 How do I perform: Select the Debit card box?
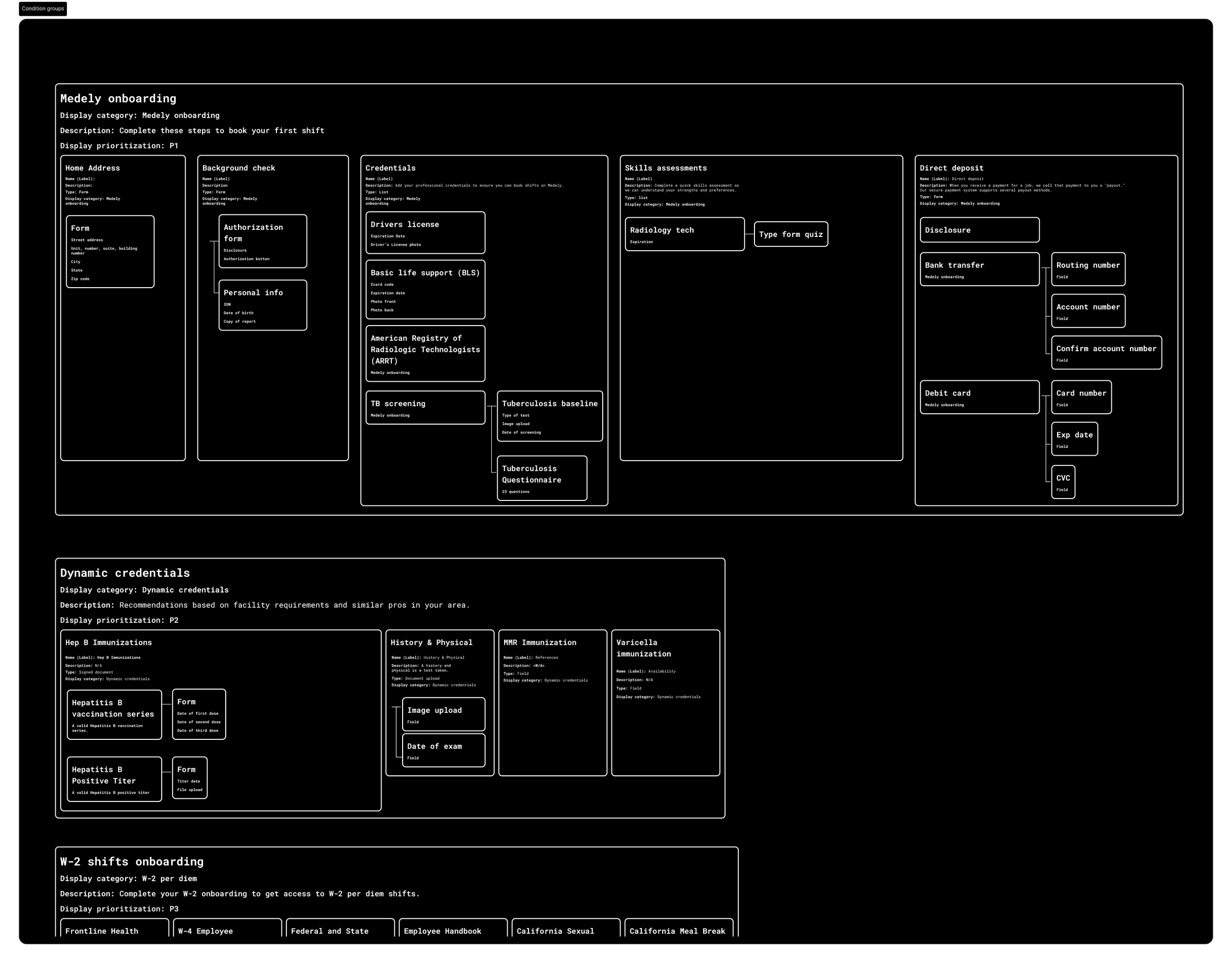point(979,397)
